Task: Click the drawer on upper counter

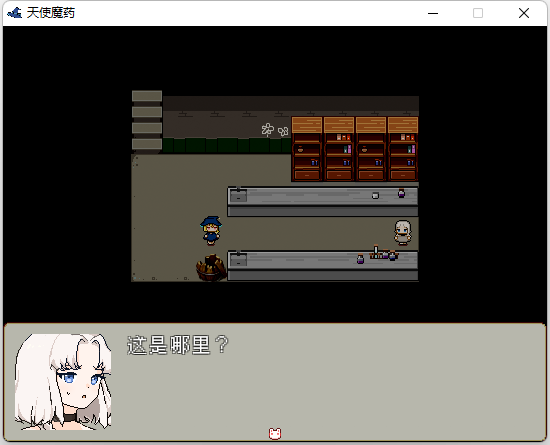Action: [239, 196]
